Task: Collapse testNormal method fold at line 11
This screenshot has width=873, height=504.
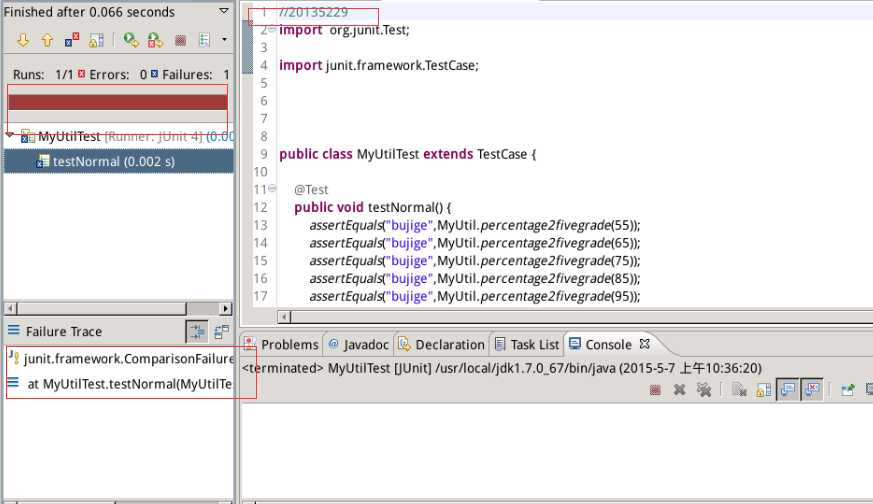Action: pos(272,189)
